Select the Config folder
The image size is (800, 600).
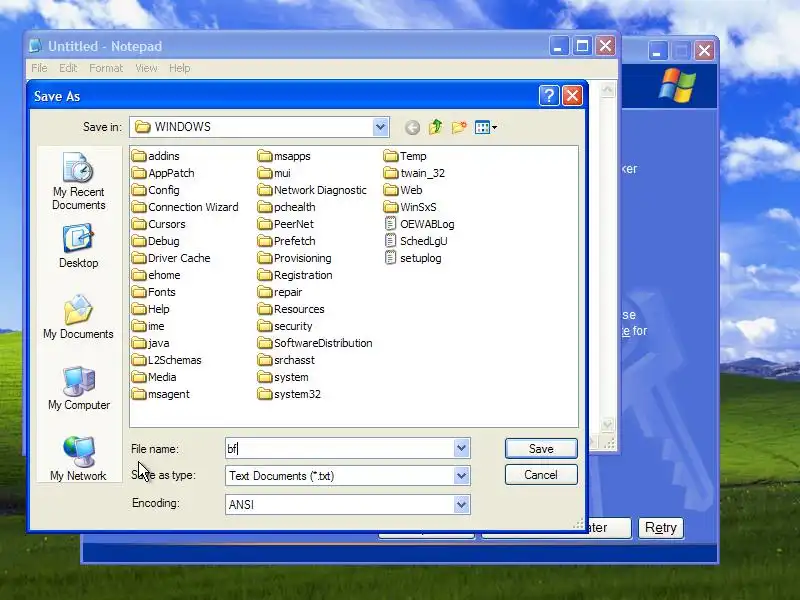click(x=156, y=190)
